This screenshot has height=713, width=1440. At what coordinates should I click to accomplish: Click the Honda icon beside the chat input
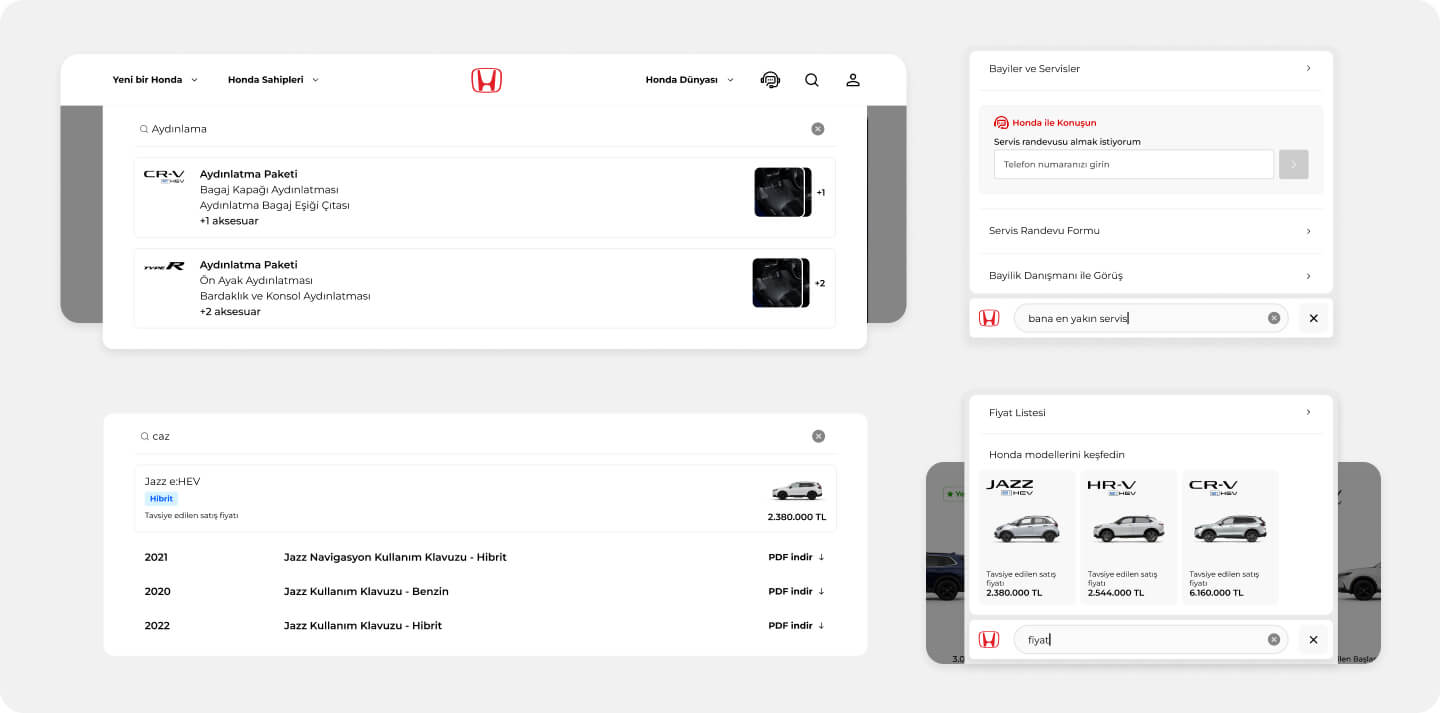(989, 318)
